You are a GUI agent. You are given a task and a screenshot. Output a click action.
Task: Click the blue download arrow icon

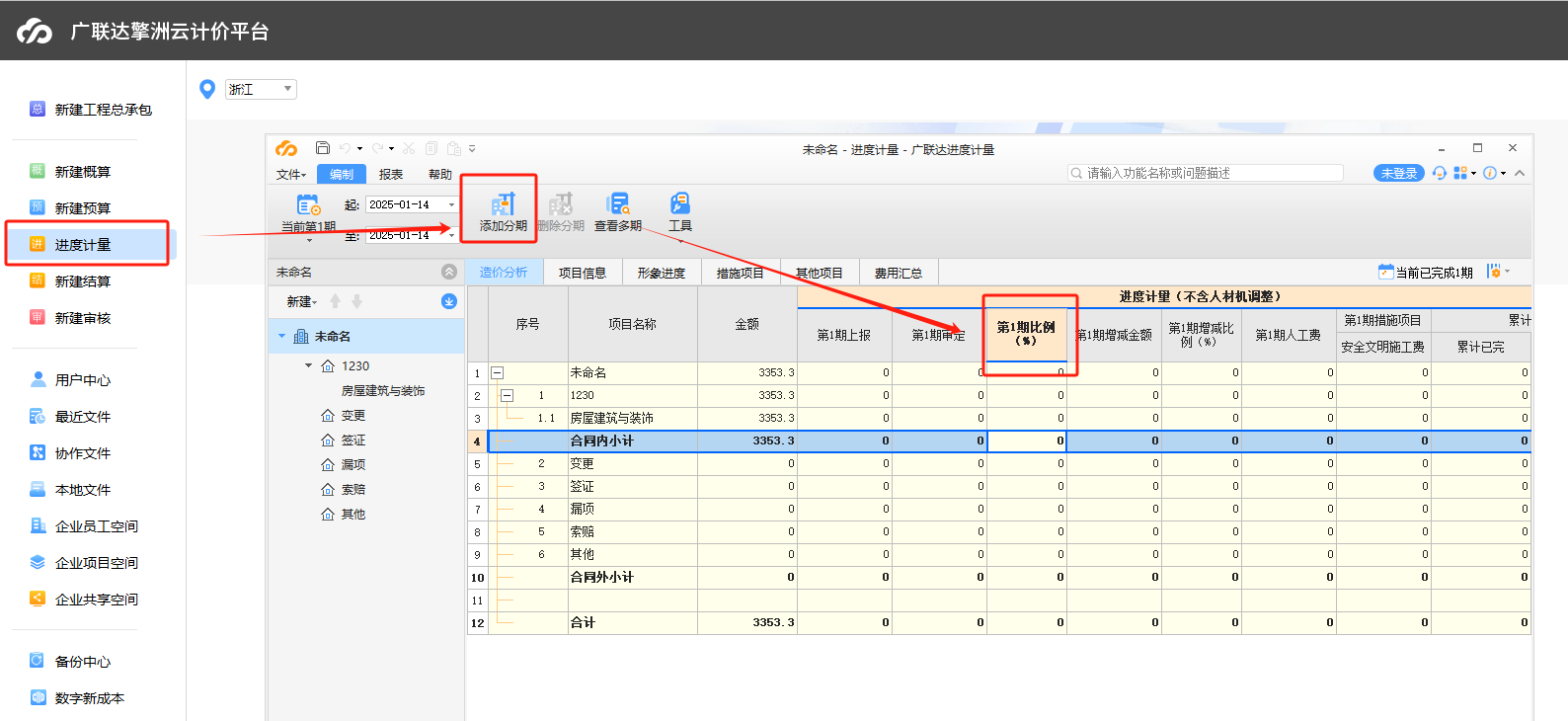(x=449, y=301)
